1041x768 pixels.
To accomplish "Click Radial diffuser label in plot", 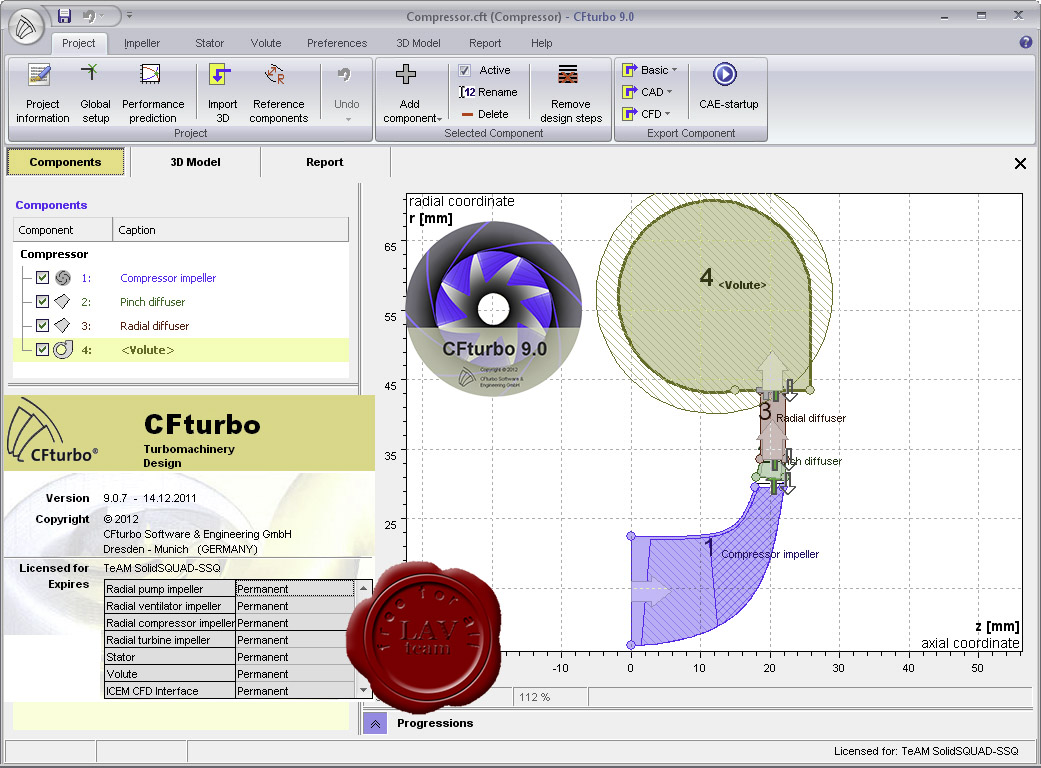I will tap(811, 418).
